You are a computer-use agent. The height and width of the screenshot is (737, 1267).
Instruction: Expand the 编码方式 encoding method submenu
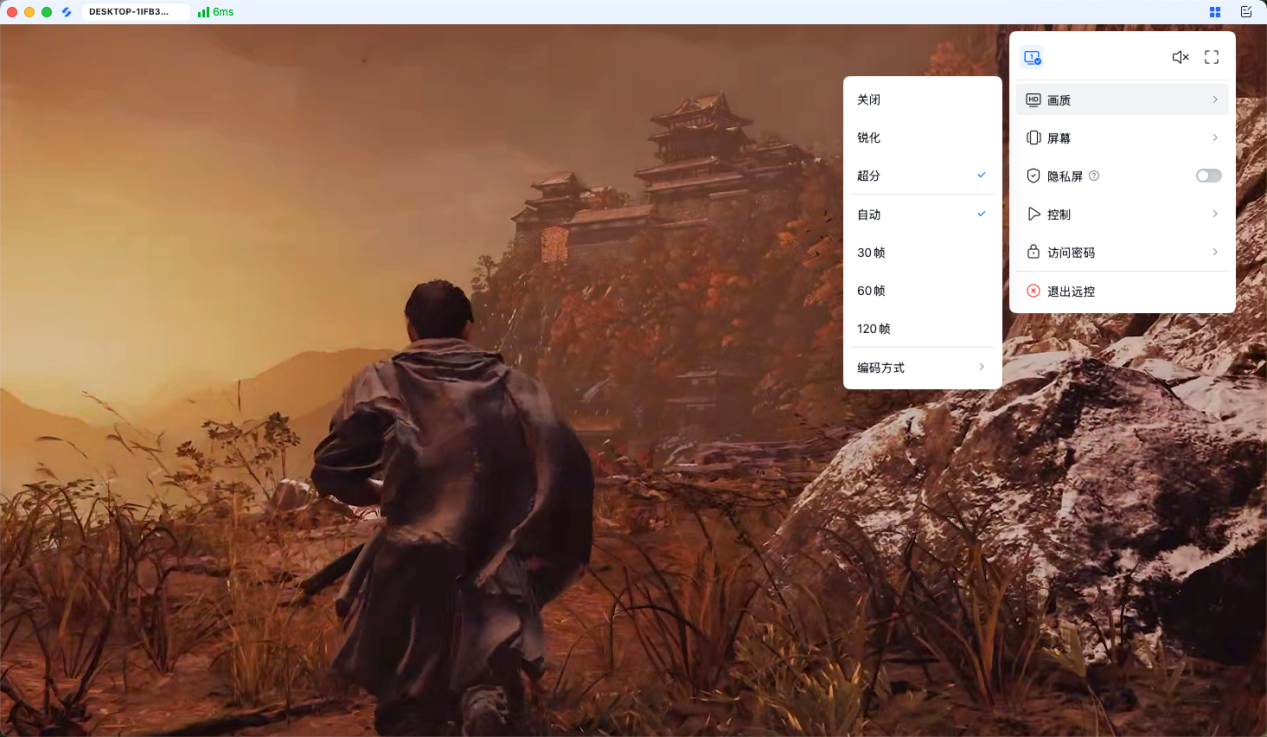(922, 368)
